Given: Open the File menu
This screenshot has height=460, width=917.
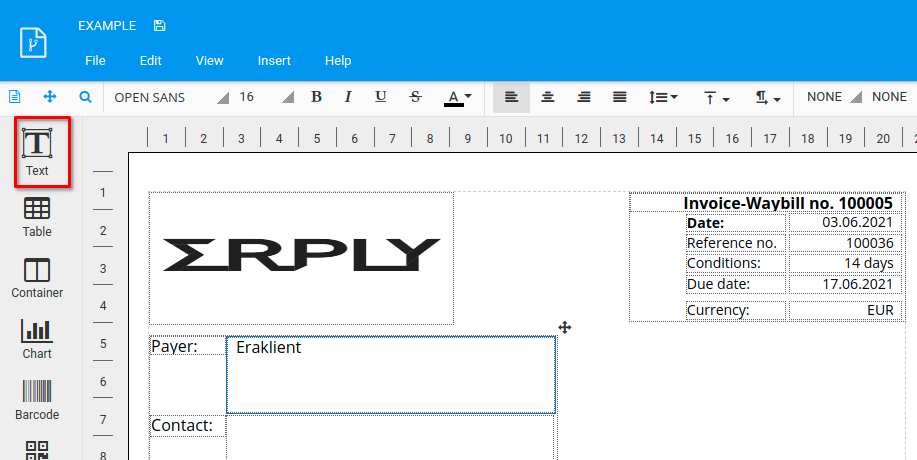Looking at the screenshot, I should (95, 61).
